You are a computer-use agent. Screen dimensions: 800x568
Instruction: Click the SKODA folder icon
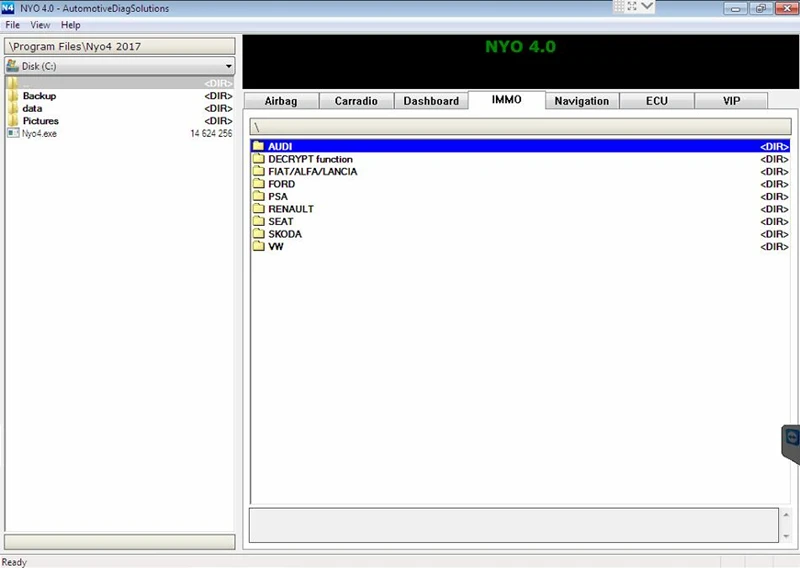[x=259, y=234]
